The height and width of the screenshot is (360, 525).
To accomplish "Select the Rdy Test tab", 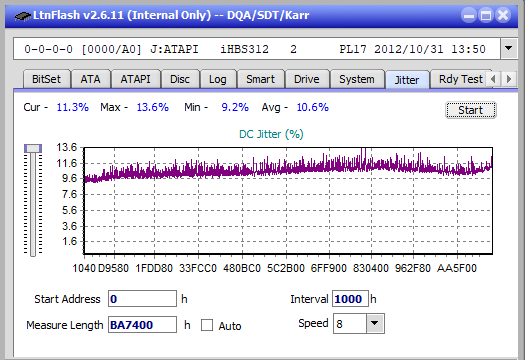I will 460,79.
